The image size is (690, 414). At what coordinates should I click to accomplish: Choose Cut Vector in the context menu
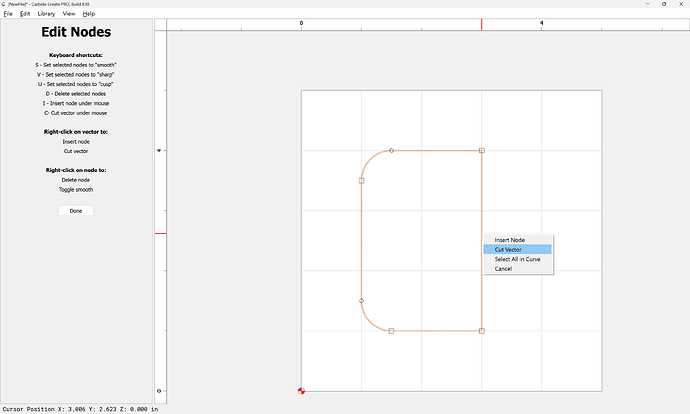point(509,249)
